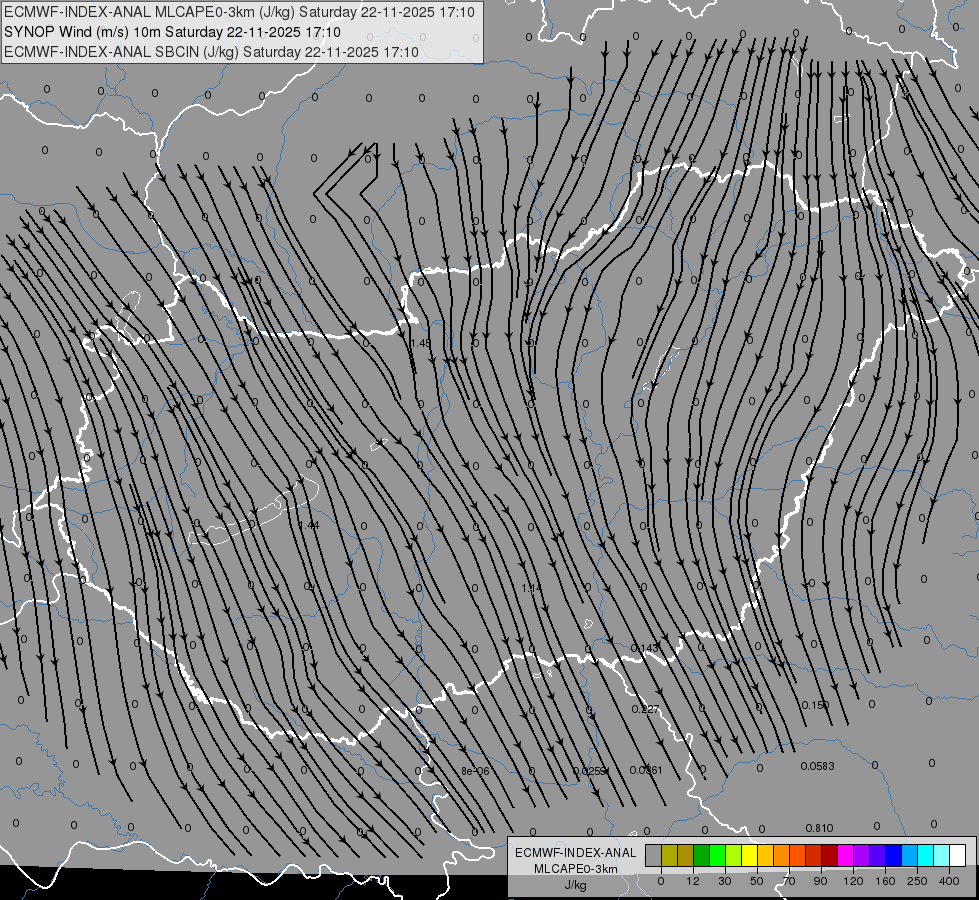Select the gray swatch in the legend
Viewport: 979px width, 900px height.
[x=654, y=855]
